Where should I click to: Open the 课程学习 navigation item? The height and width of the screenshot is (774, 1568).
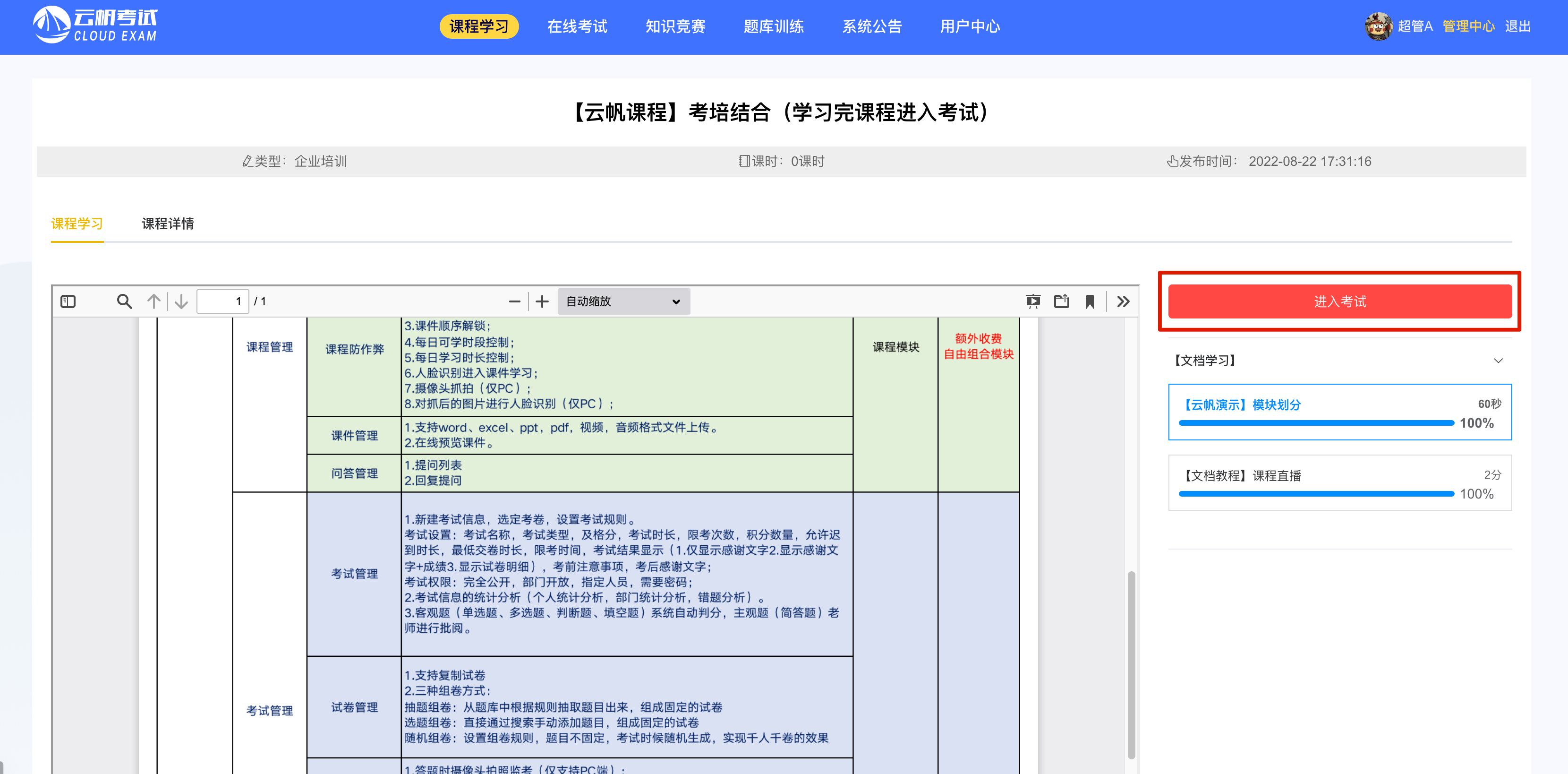coord(479,26)
